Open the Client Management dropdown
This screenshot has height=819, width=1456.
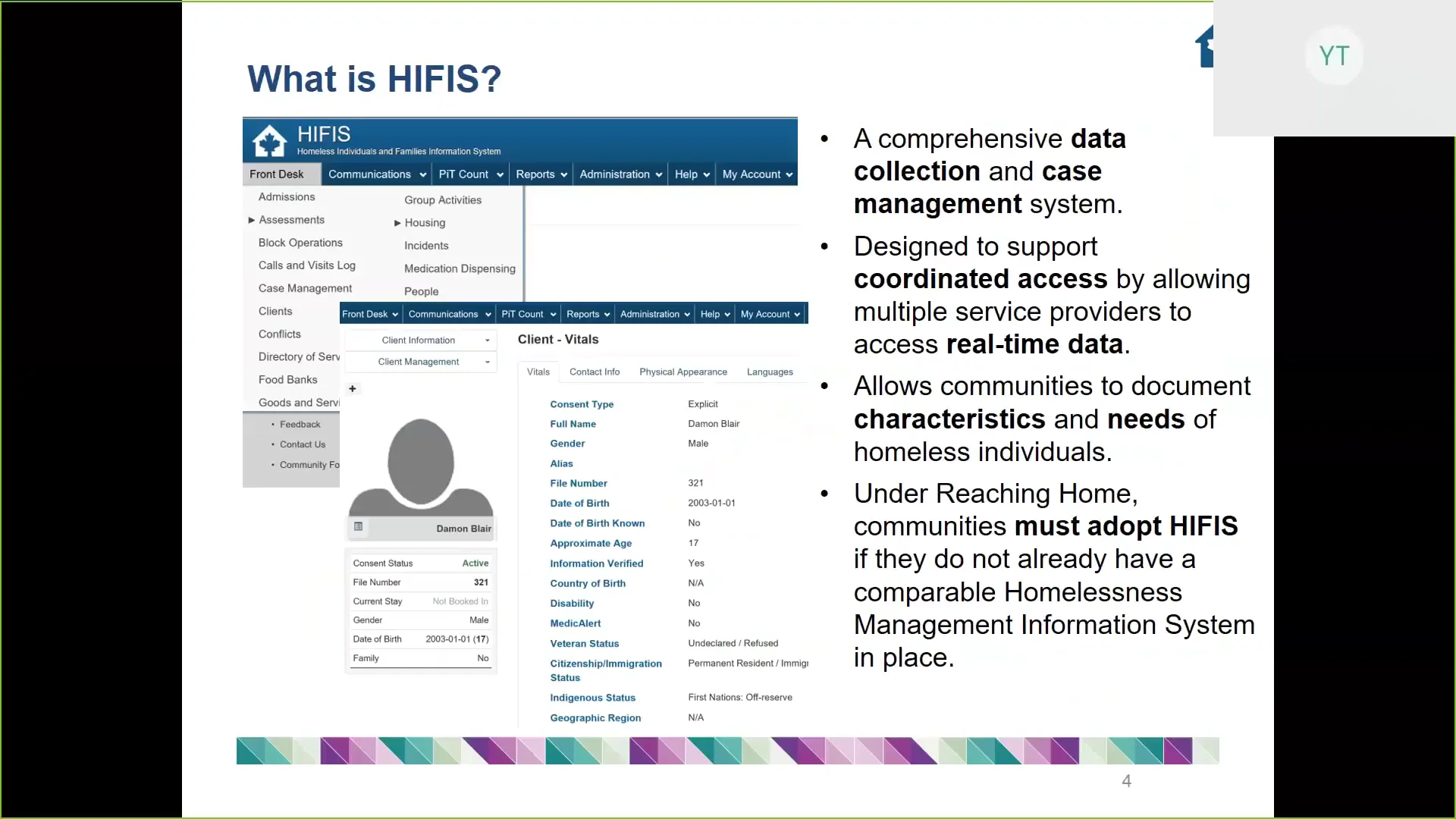tap(421, 362)
